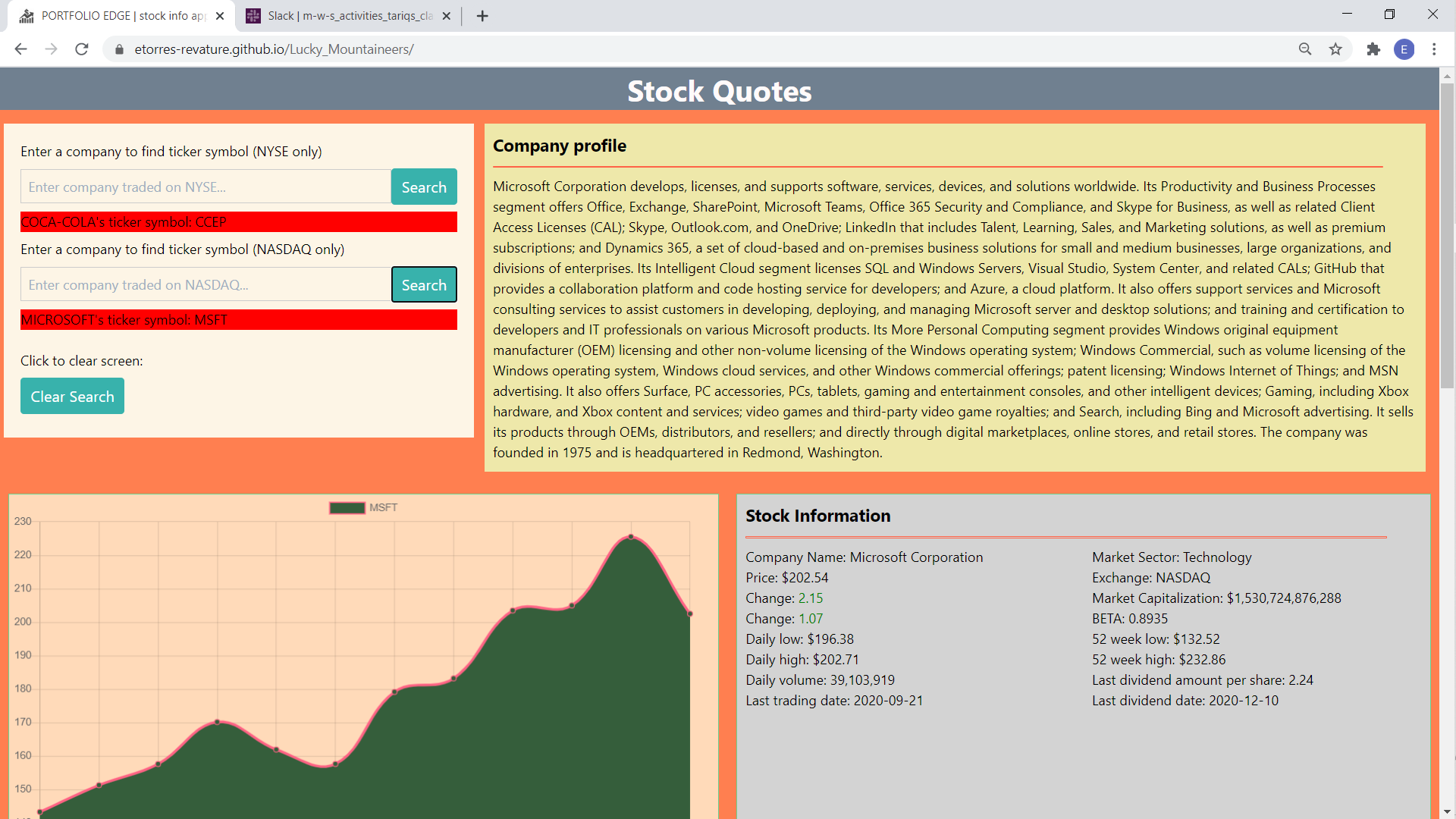Click Daily volume: 39,103,919
This screenshot has width=1456, height=819.
(820, 680)
